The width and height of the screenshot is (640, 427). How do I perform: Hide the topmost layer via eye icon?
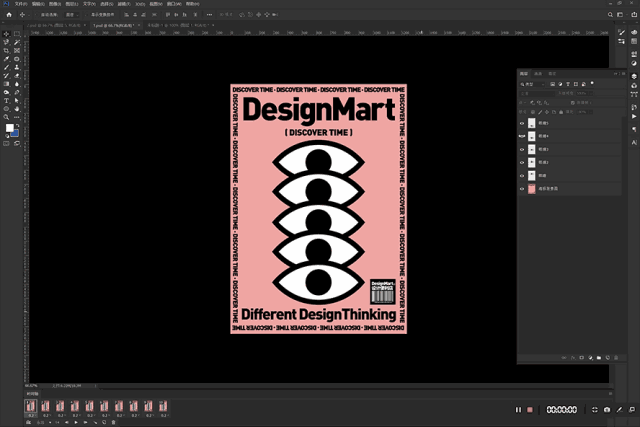tap(522, 122)
